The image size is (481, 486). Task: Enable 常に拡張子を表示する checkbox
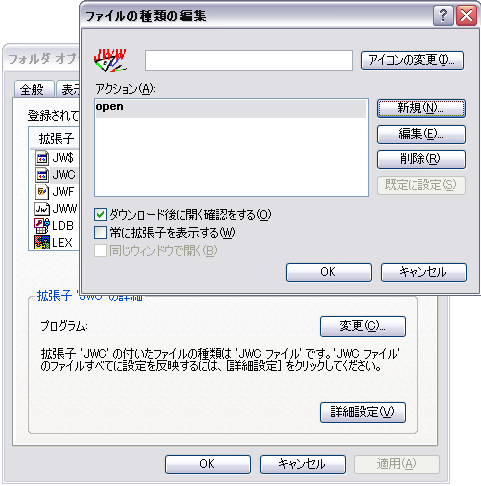(100, 233)
